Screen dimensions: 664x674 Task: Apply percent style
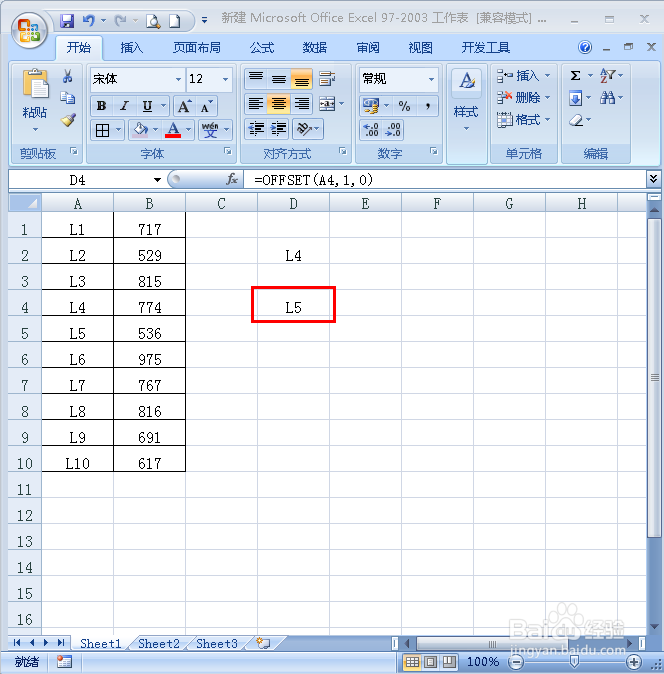(404, 106)
